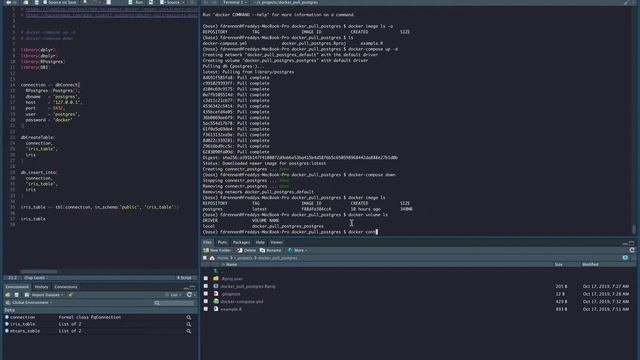Screen dimensions: 640x360
Task: Open the Import Dataset dropdown
Action: tap(44, 295)
